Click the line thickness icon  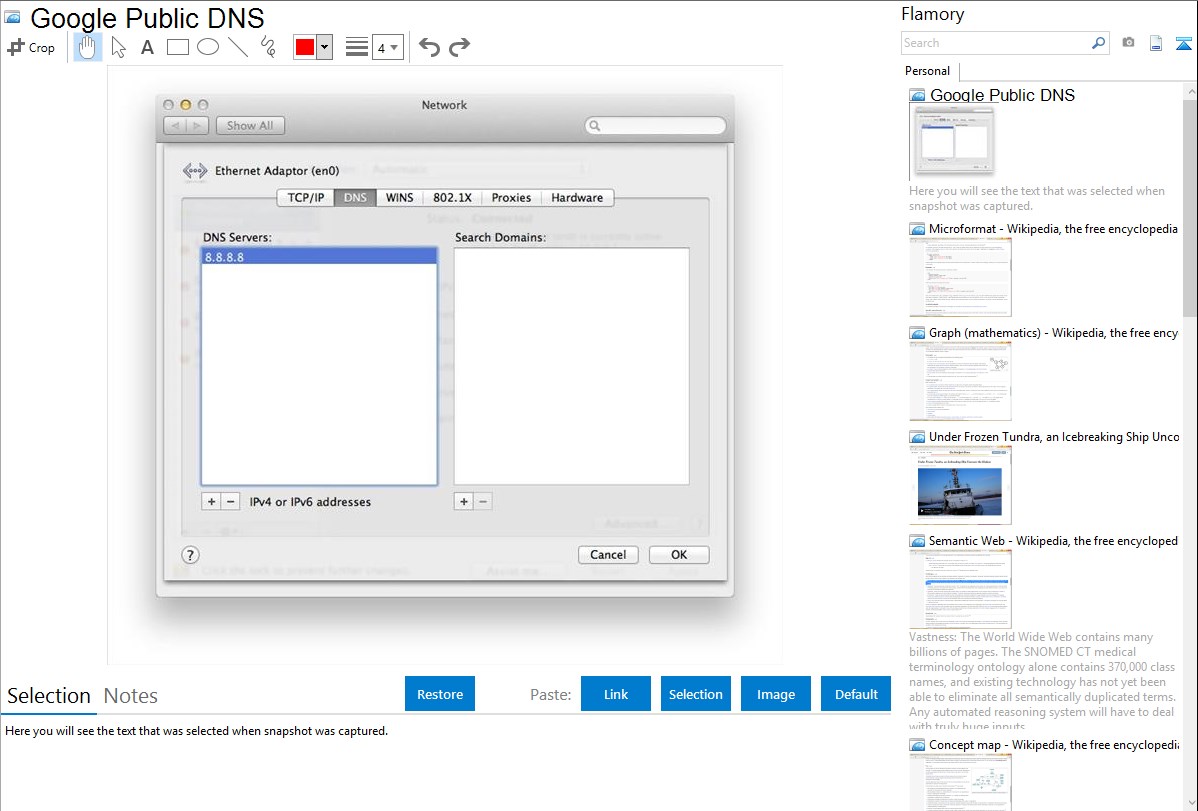[357, 47]
